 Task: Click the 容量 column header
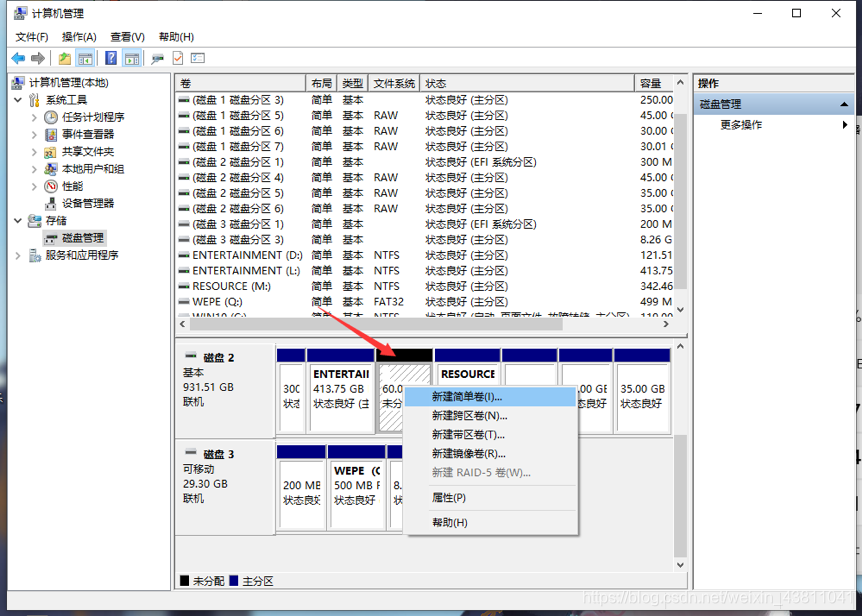point(654,84)
